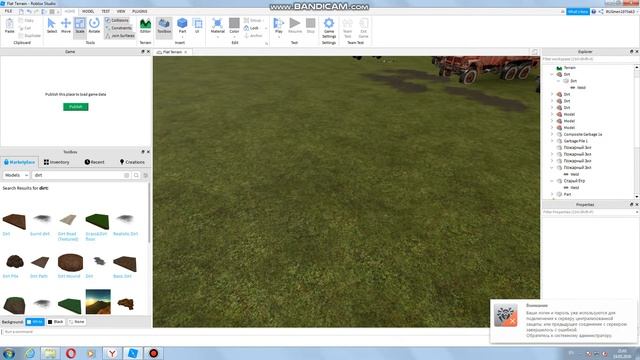Image resolution: width=640 pixels, height=360 pixels.
Task: Open the UI insert tool
Action: (x=197, y=25)
